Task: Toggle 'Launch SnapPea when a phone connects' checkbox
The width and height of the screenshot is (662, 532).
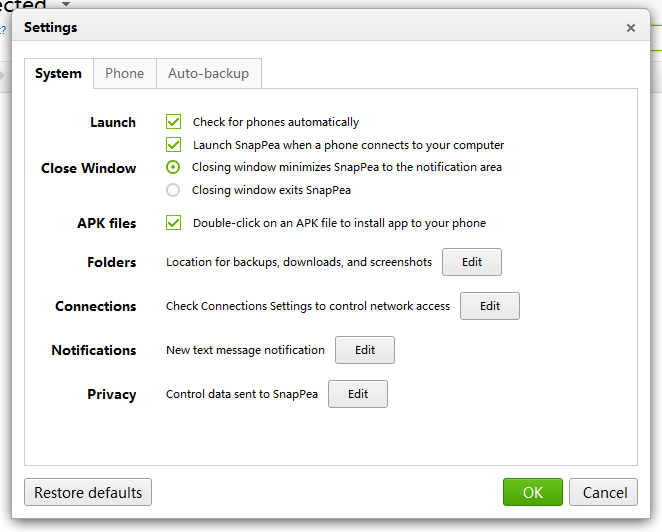Action: (x=174, y=145)
